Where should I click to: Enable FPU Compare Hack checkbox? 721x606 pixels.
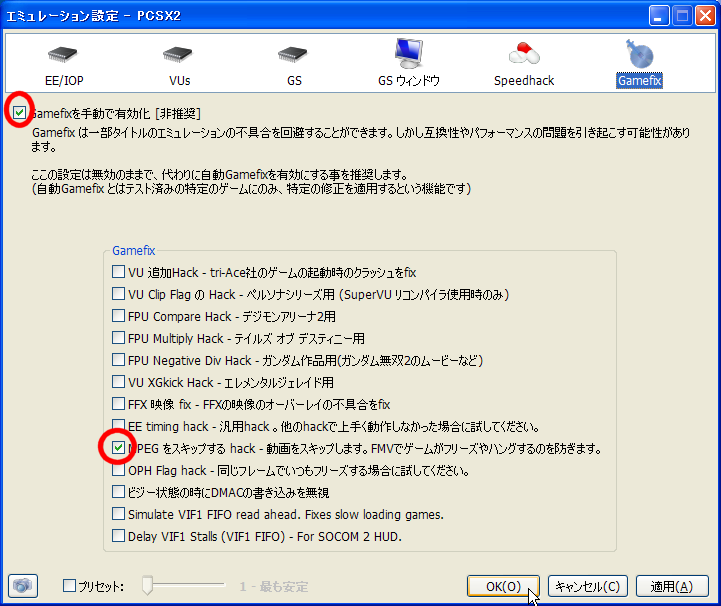[118, 316]
